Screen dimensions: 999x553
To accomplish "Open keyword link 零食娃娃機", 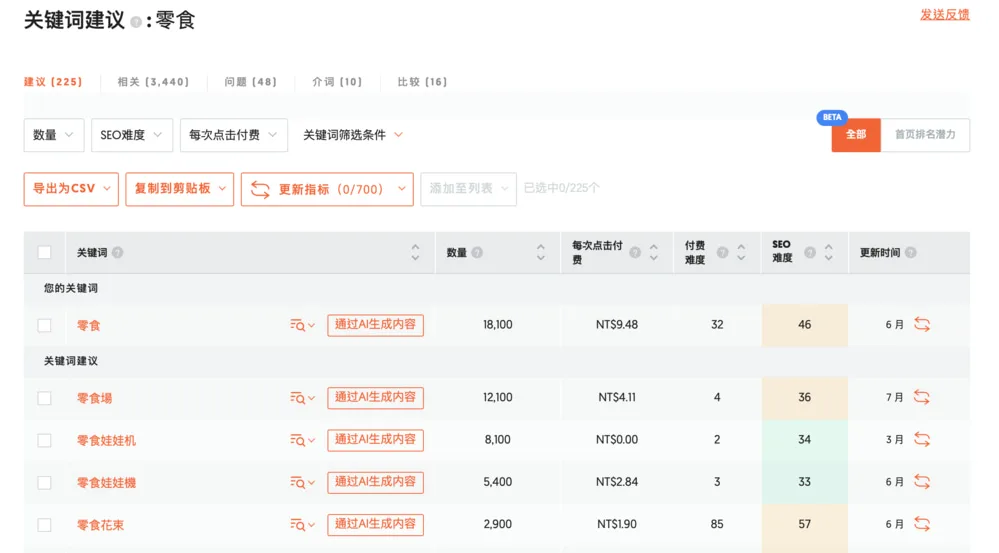I will click(106, 483).
